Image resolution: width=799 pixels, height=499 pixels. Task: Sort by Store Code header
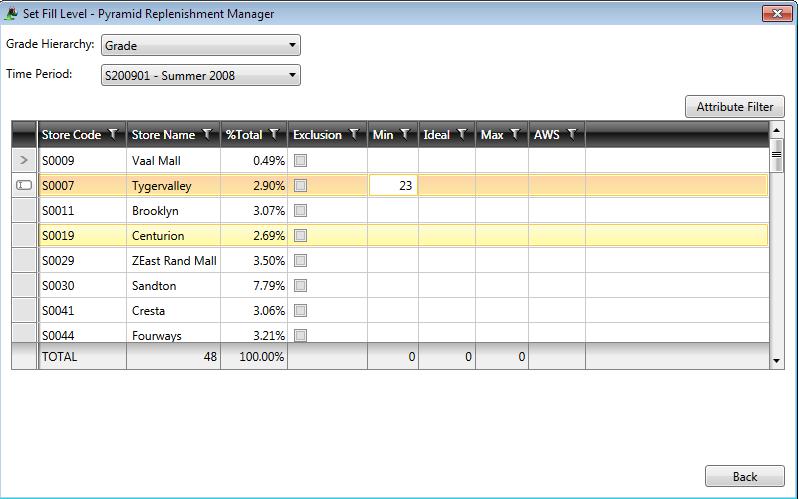click(71, 135)
